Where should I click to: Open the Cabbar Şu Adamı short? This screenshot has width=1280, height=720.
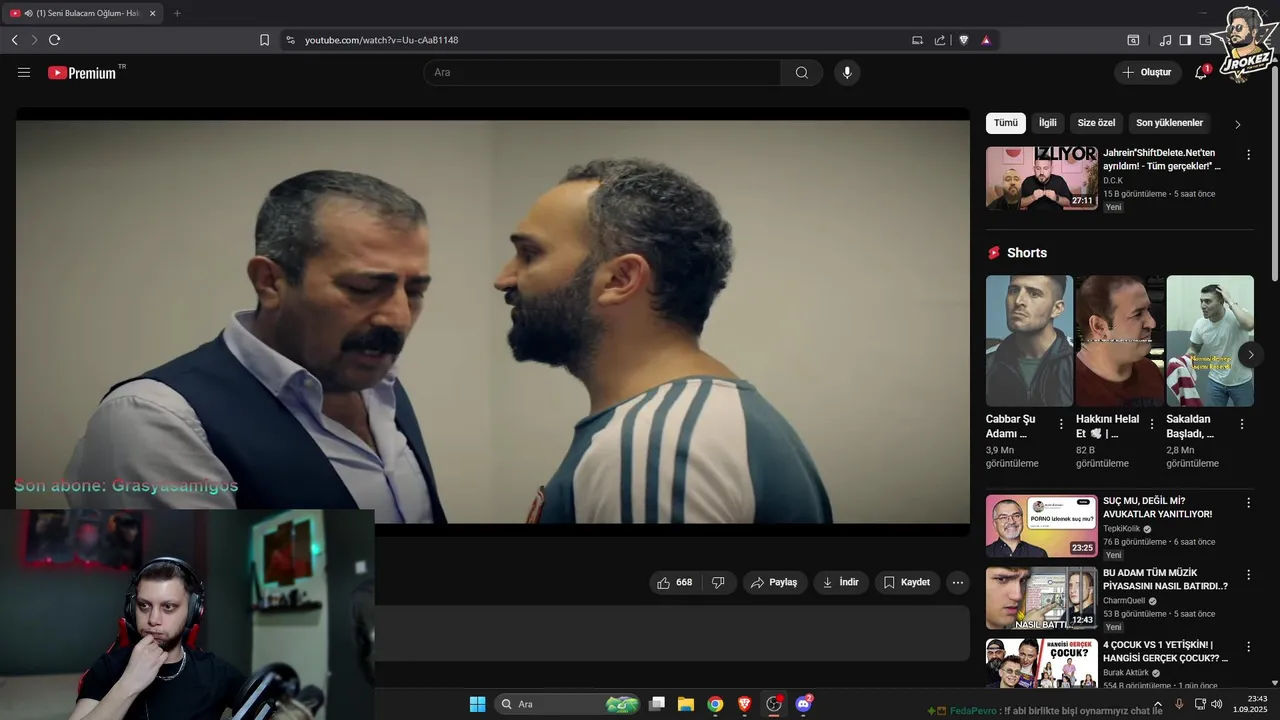1029,341
